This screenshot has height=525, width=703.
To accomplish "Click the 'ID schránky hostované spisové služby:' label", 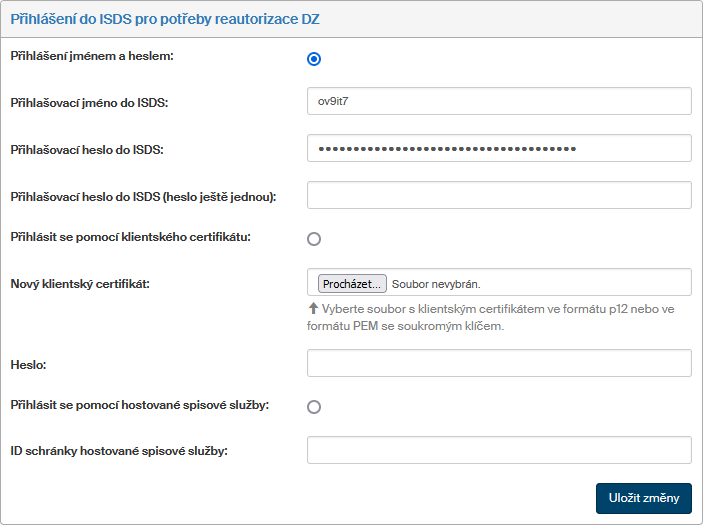I will (x=119, y=451).
